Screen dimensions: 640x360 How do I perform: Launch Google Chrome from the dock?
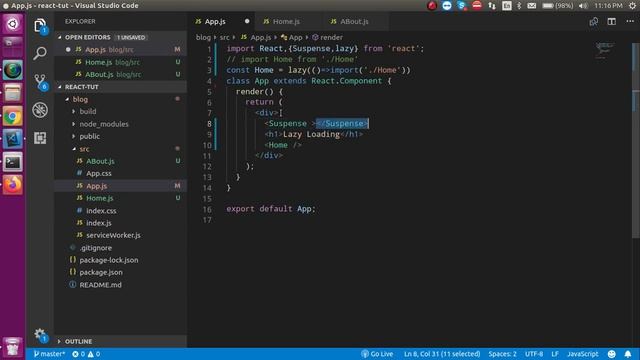(x=13, y=117)
